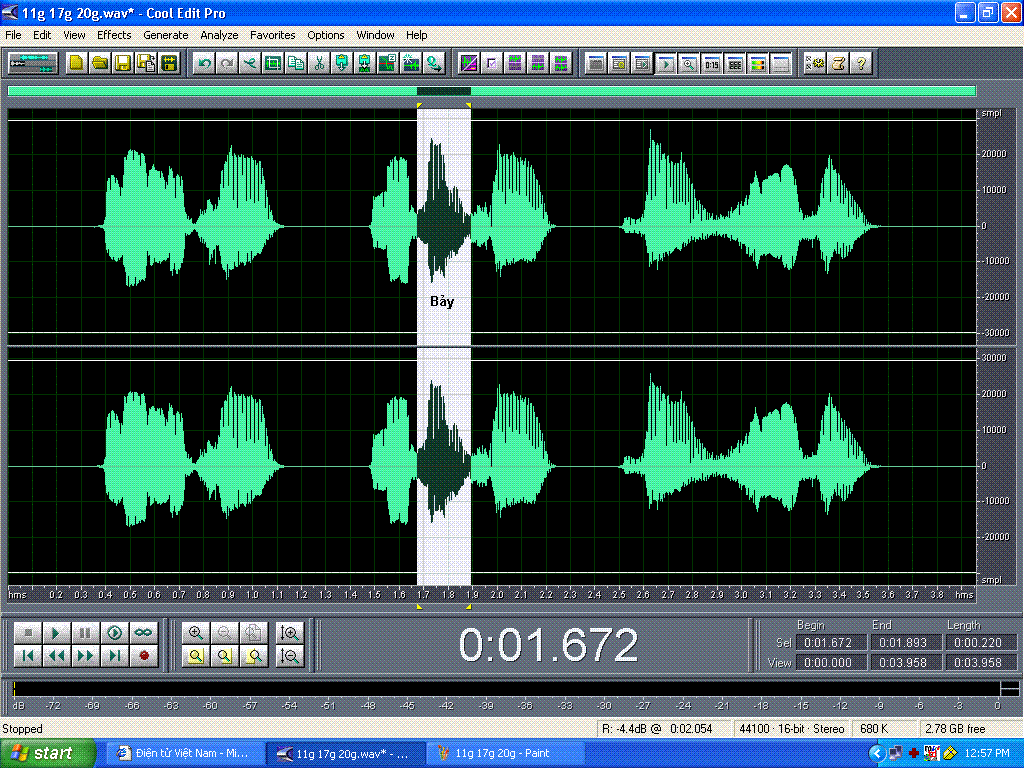This screenshot has width=1024, height=768.
Task: Click the Rewind button
Action: (x=56, y=655)
